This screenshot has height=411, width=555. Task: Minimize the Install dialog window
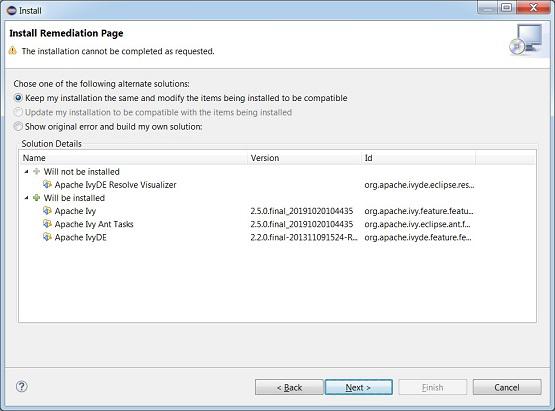click(488, 7)
